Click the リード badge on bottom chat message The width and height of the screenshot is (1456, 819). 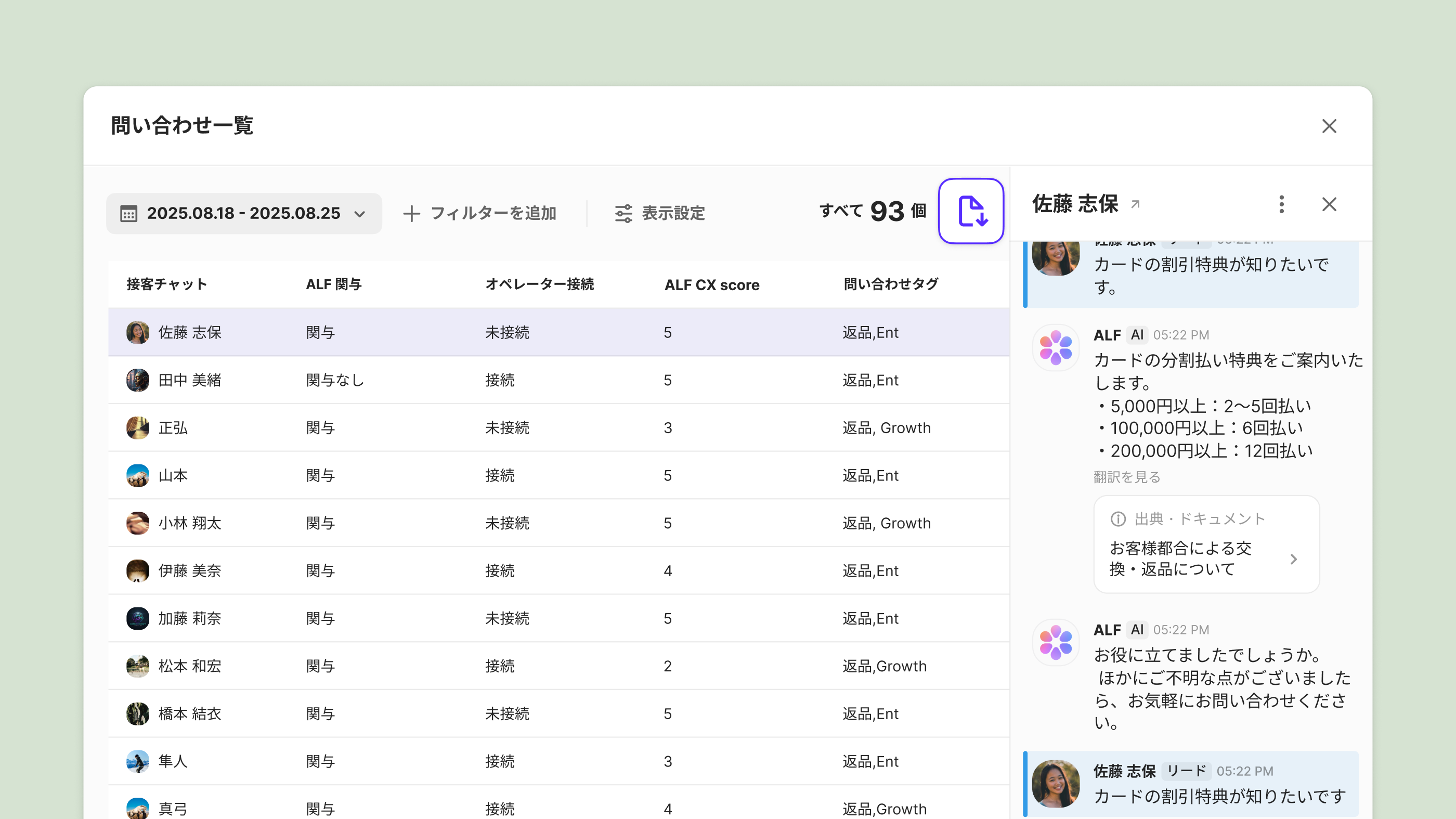pyautogui.click(x=1187, y=771)
